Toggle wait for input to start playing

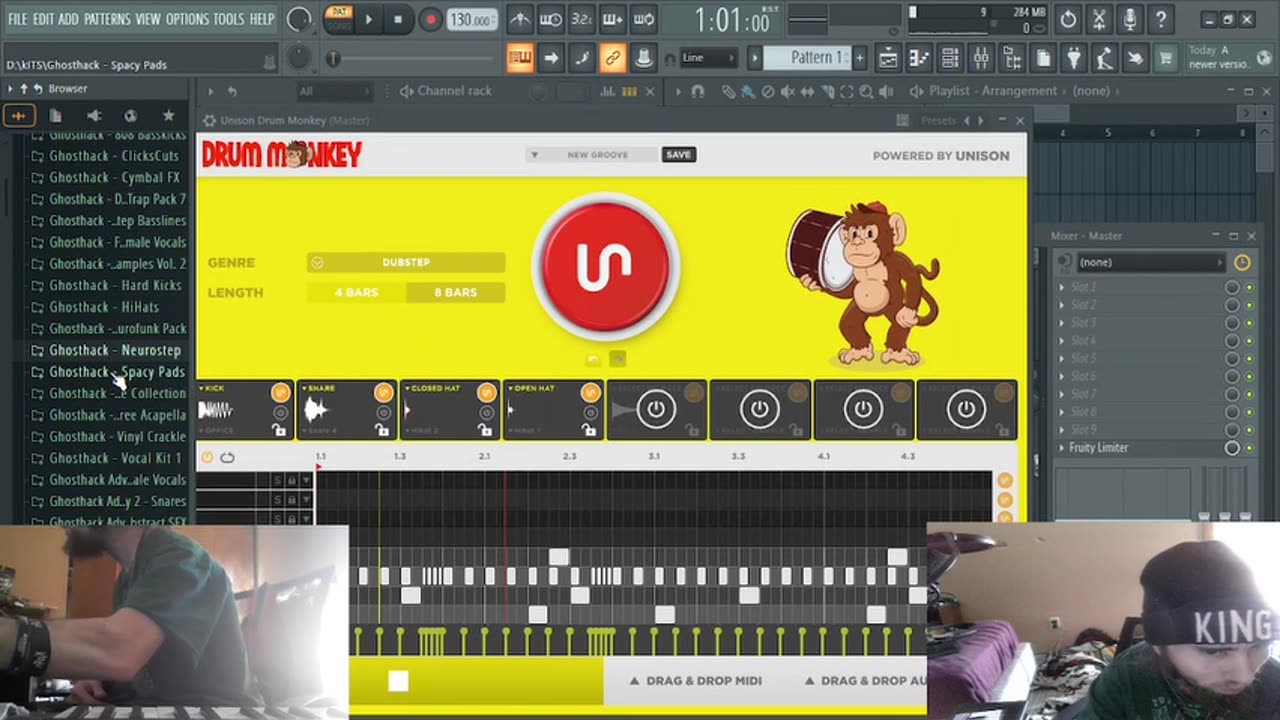(x=550, y=19)
